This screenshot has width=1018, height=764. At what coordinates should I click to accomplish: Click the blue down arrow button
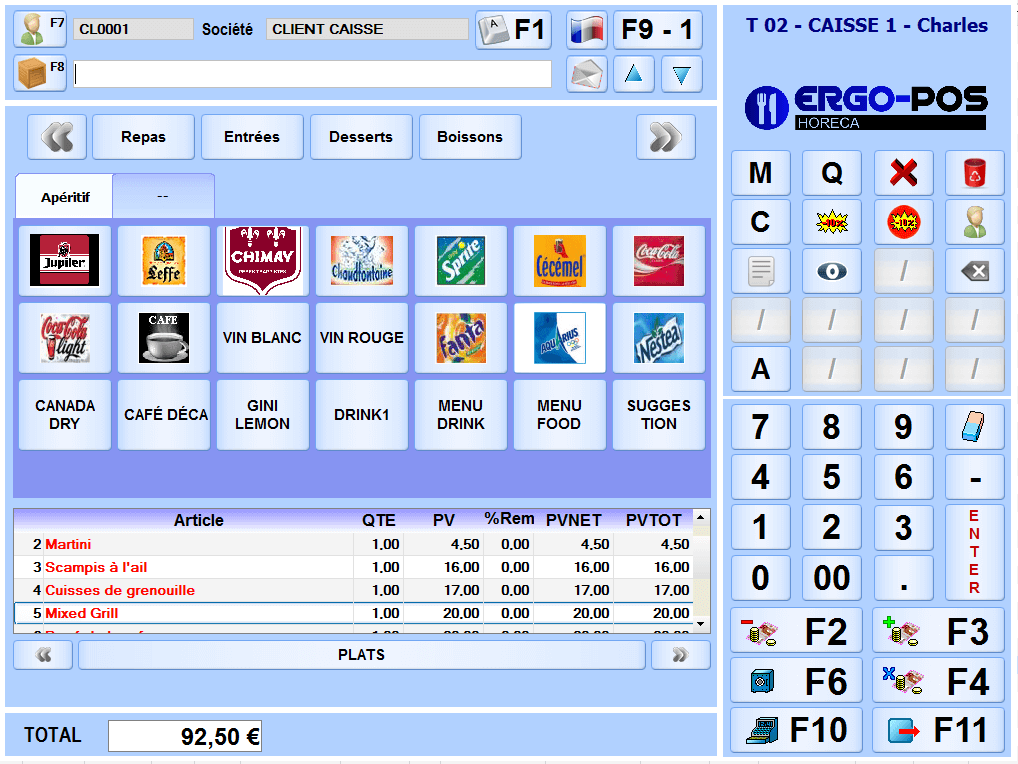point(682,74)
